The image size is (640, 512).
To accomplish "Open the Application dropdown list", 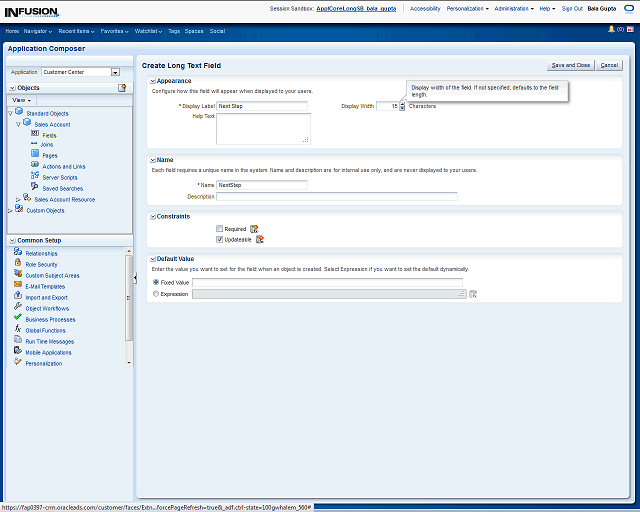I will [115, 72].
